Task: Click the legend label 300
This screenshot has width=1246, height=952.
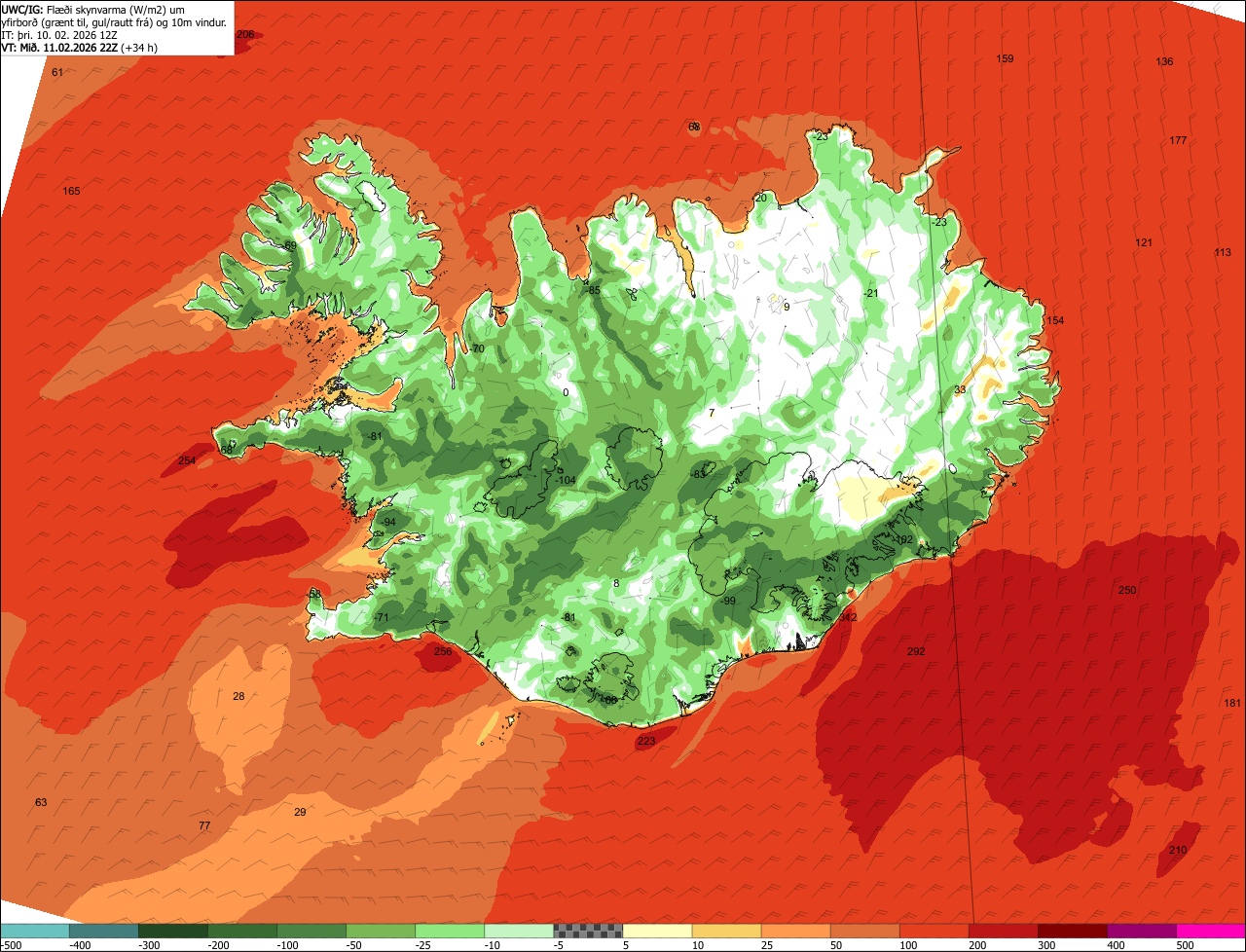Action: (1047, 944)
